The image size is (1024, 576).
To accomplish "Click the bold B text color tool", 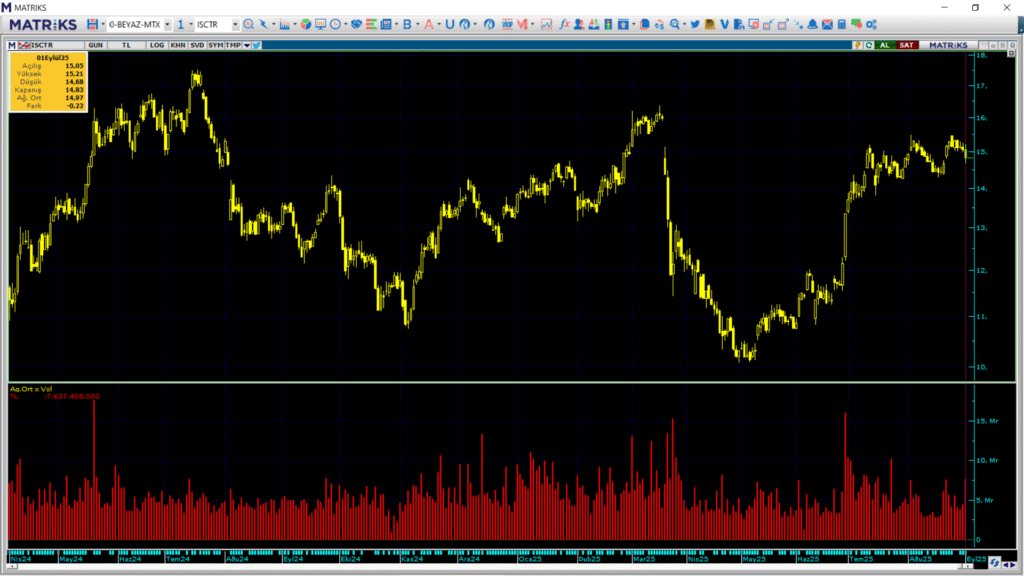I will point(406,24).
